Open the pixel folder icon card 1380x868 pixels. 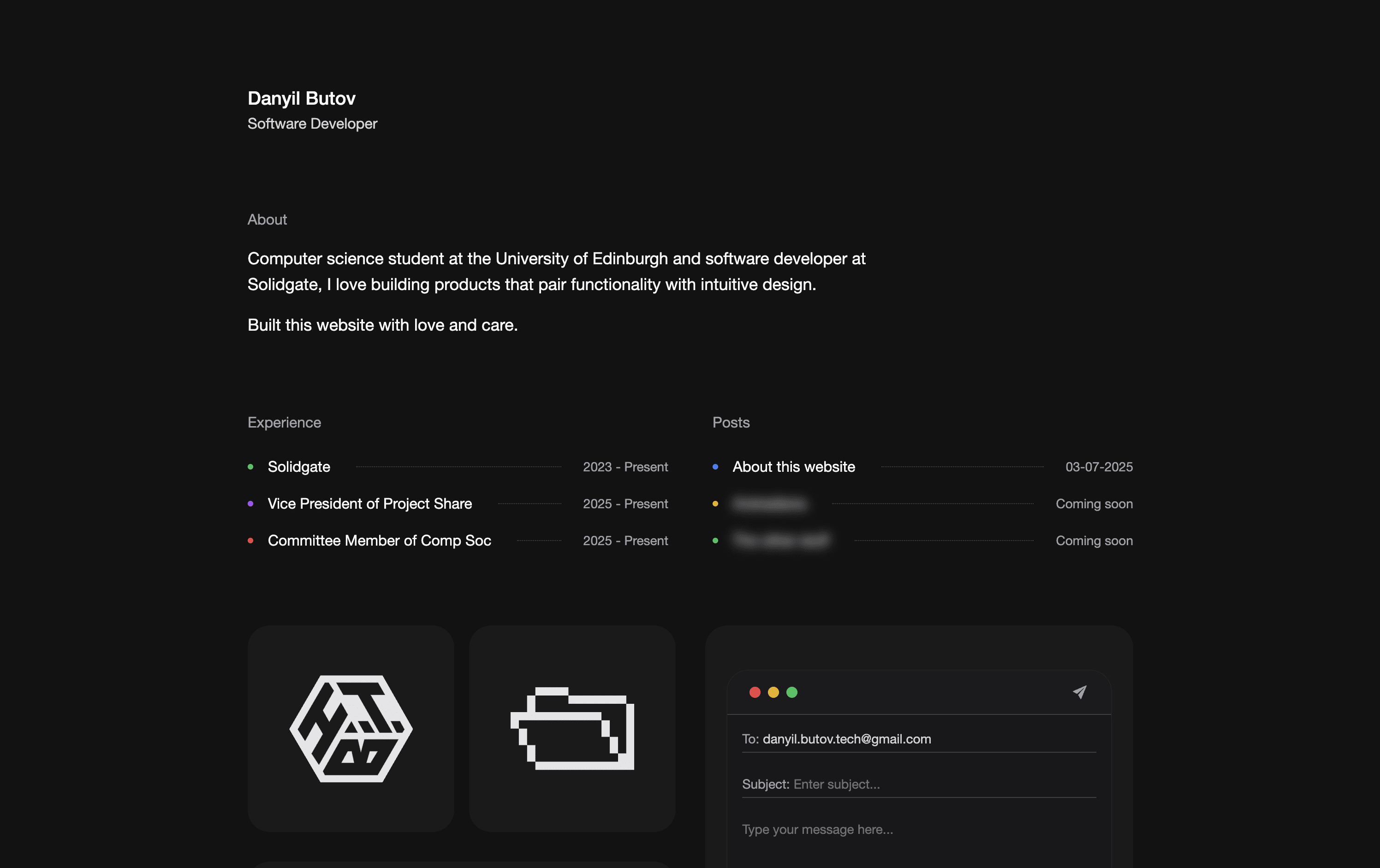click(x=572, y=728)
